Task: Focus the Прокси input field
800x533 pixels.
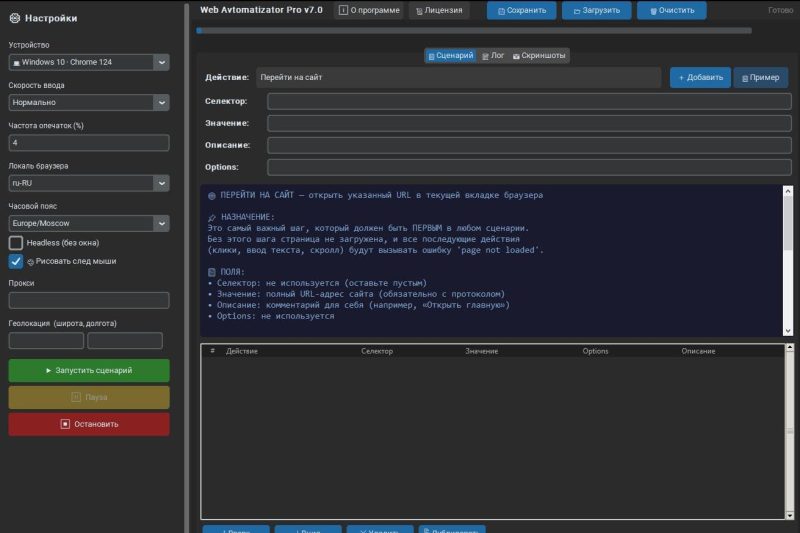Action: (89, 300)
